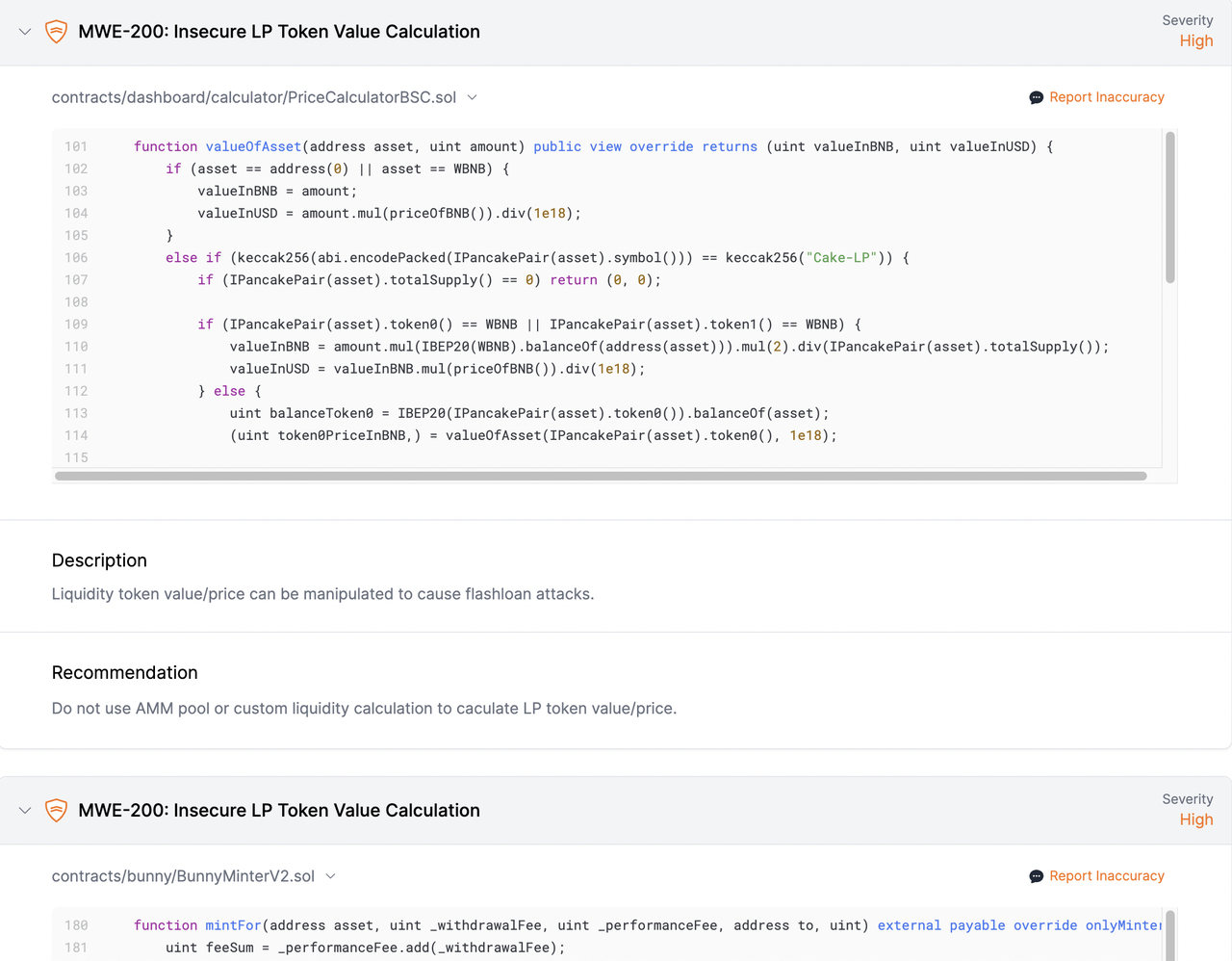The height and width of the screenshot is (961, 1232).
Task: Collapse the second MWE-200 issue chevron
Action: (x=25, y=811)
